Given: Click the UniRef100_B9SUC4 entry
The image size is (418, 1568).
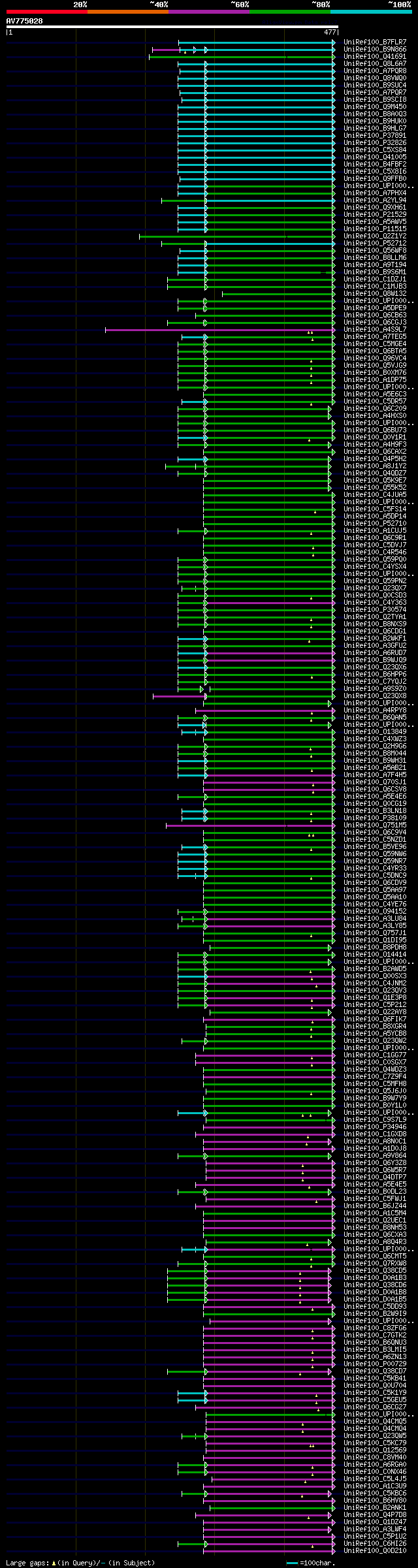Looking at the screenshot, I should (375, 85).
